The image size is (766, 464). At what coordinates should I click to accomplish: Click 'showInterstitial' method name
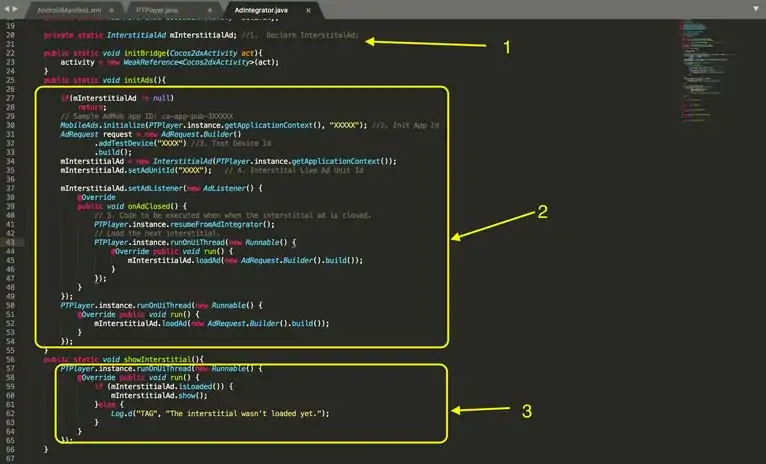(x=157, y=359)
